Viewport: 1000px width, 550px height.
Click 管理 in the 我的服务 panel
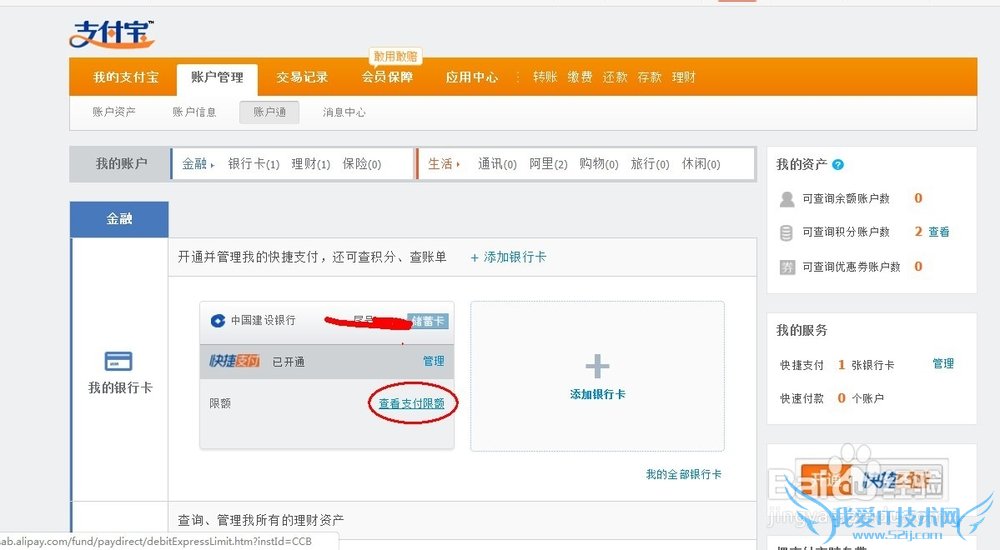coord(943,364)
